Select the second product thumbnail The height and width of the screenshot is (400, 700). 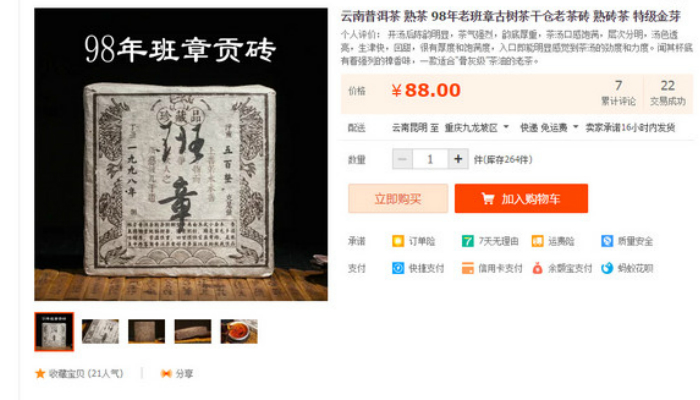(100, 331)
